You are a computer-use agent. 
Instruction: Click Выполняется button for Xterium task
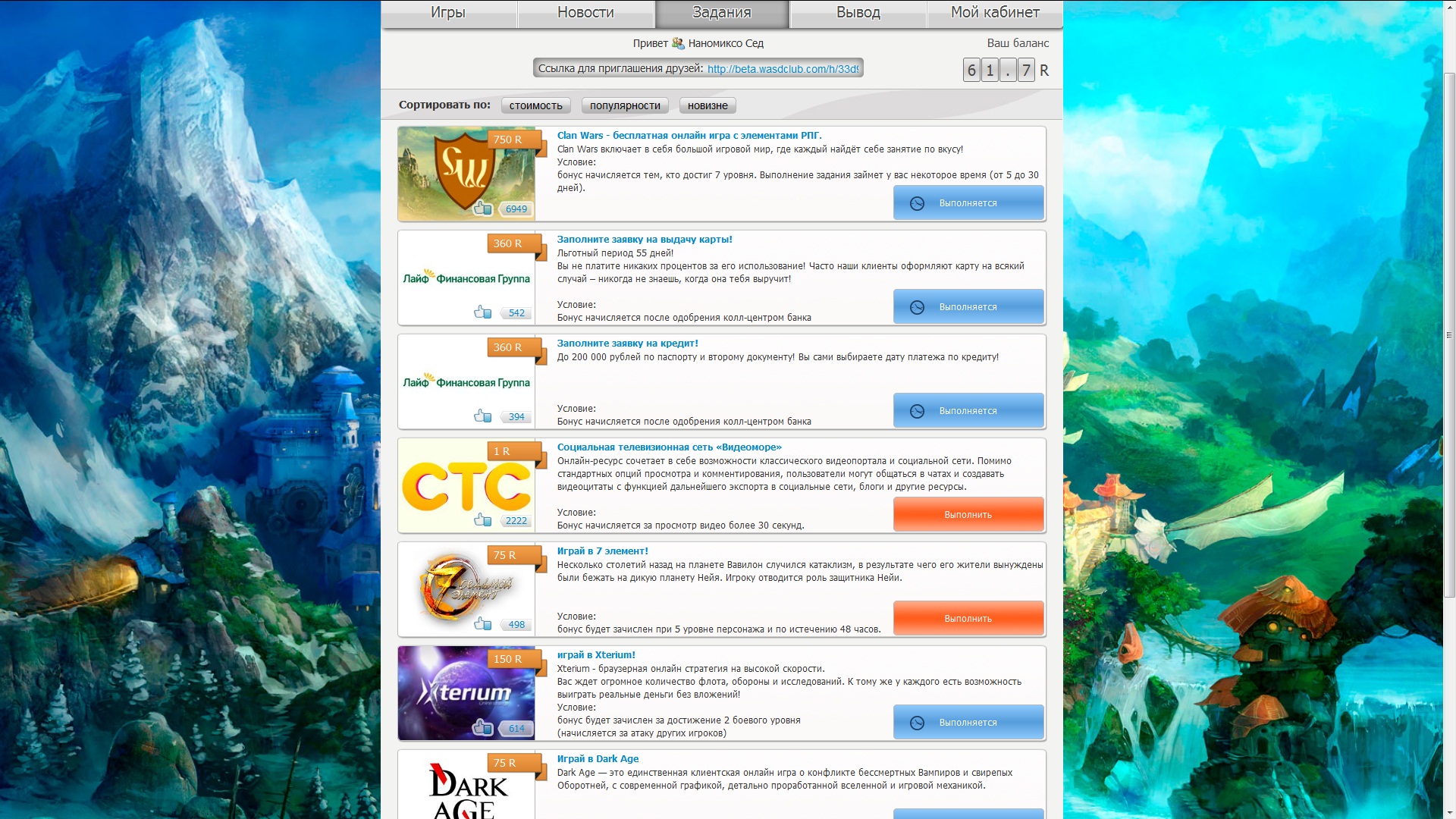click(x=968, y=722)
